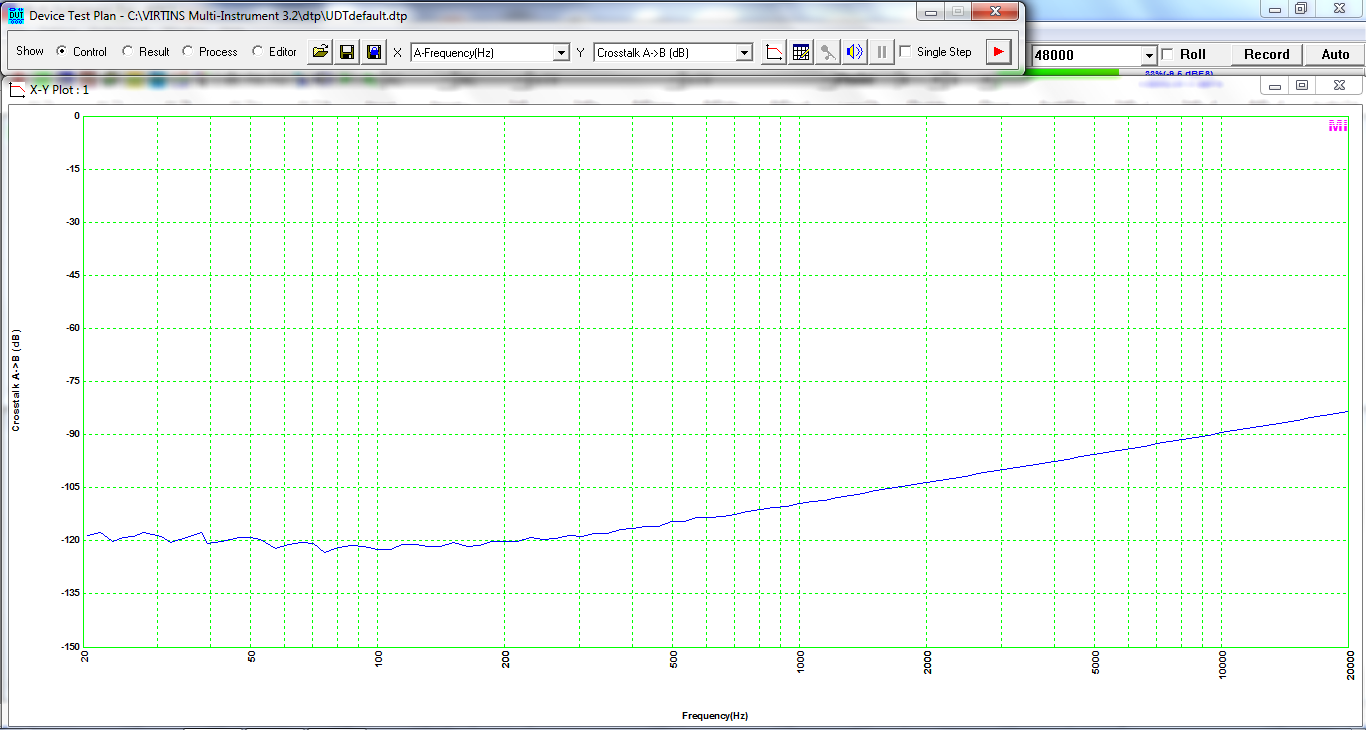
Task: Click the Crosstalk A->B (dB) Y-axis label
Action: point(16,380)
